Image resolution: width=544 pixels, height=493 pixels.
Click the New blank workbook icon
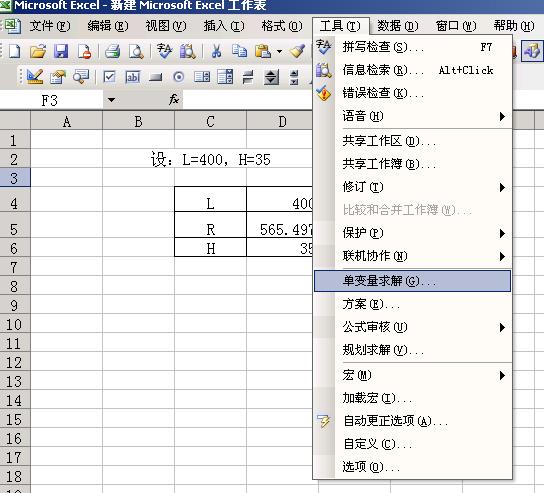(15, 52)
